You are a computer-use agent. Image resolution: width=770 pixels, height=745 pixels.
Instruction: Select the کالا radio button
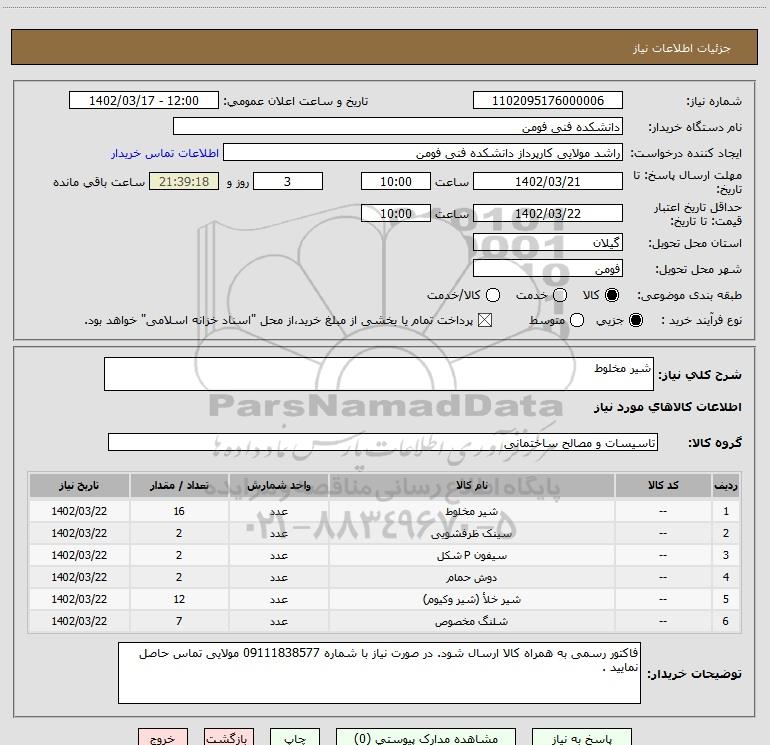pos(611,295)
